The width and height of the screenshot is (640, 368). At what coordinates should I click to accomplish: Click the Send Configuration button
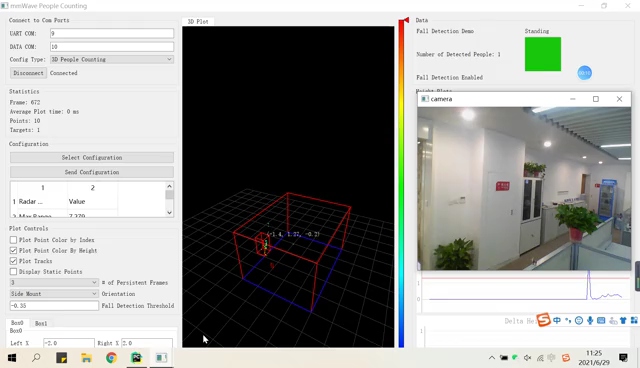pos(92,172)
